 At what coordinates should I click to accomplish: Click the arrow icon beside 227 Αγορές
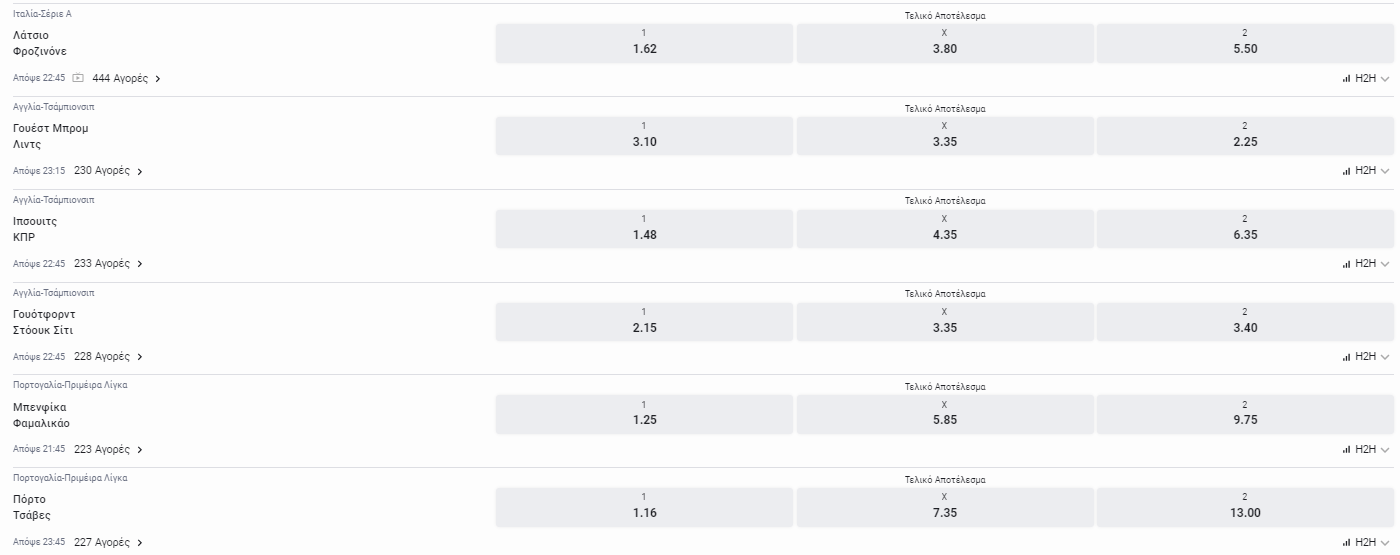click(140, 543)
